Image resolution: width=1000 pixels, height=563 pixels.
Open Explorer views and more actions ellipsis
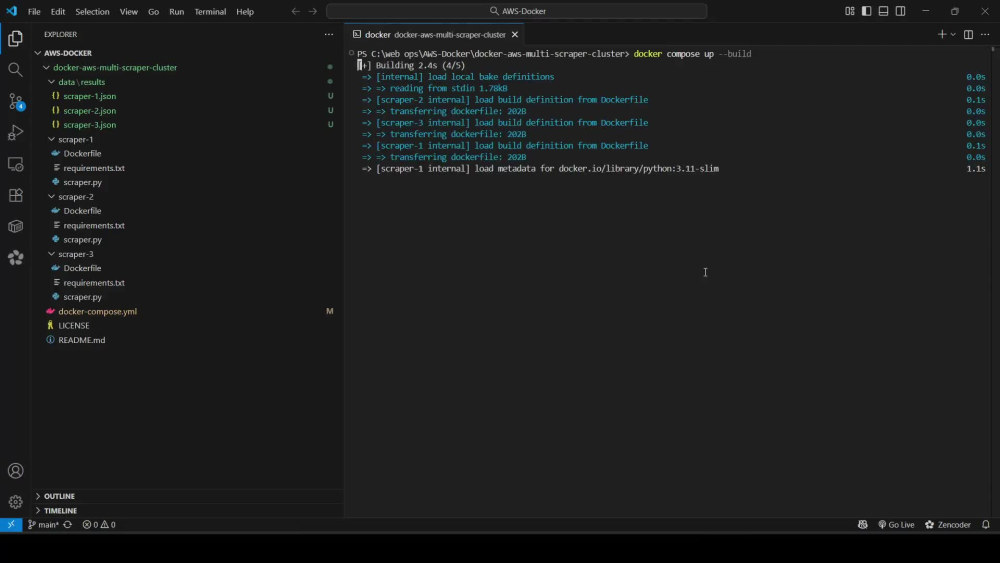click(x=328, y=34)
